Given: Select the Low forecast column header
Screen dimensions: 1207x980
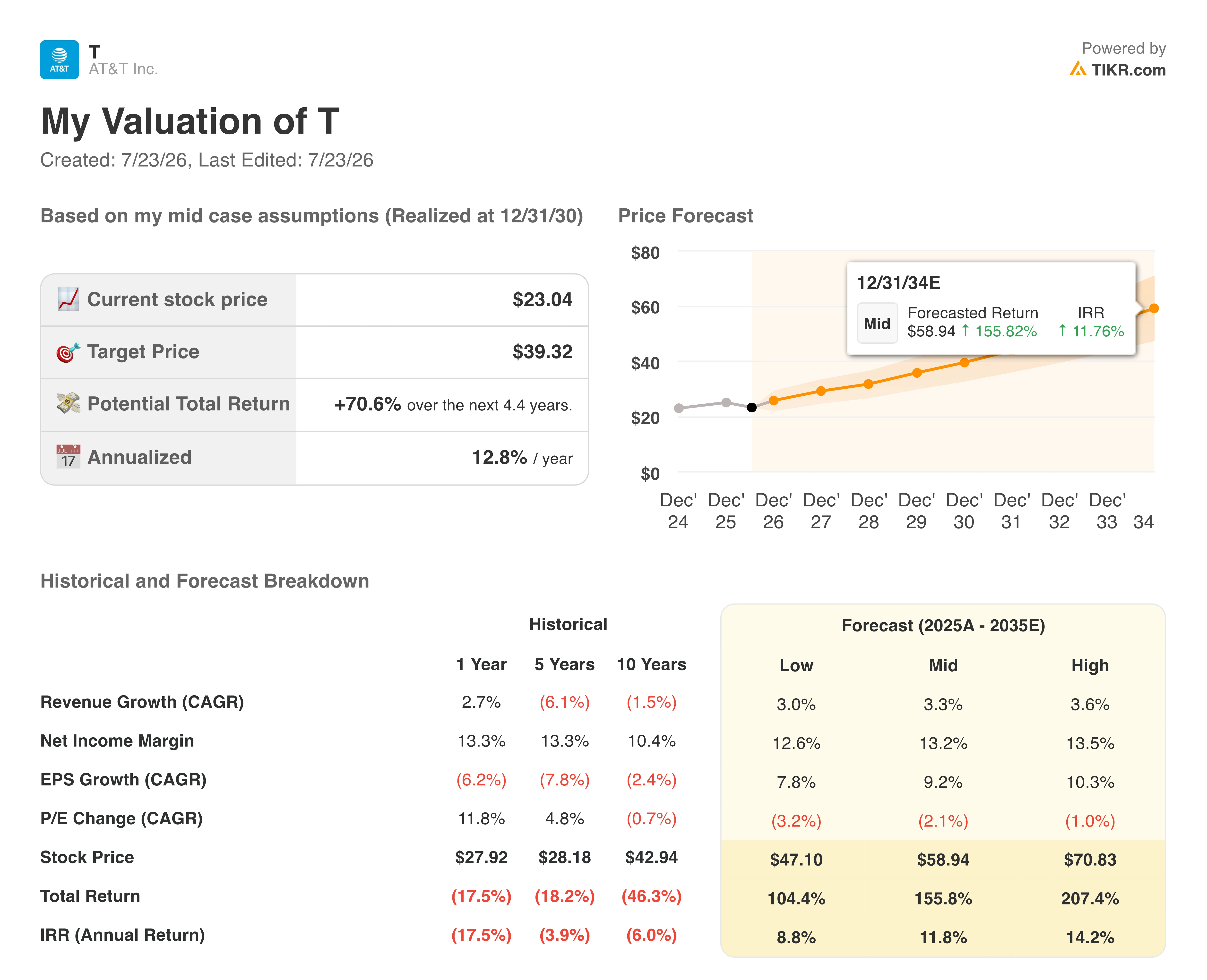Looking at the screenshot, I should [x=796, y=665].
